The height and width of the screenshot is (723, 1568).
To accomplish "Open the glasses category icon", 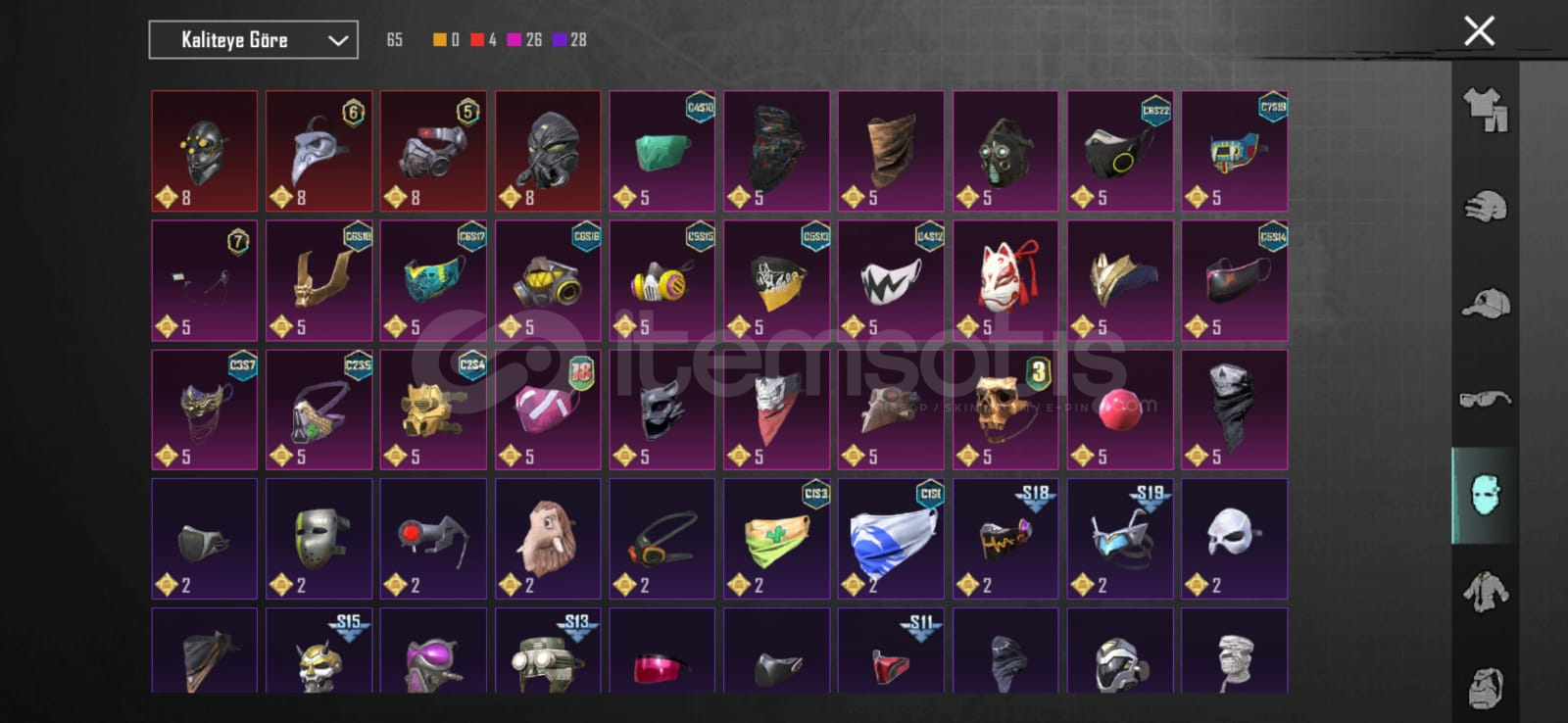I will 1486,399.
